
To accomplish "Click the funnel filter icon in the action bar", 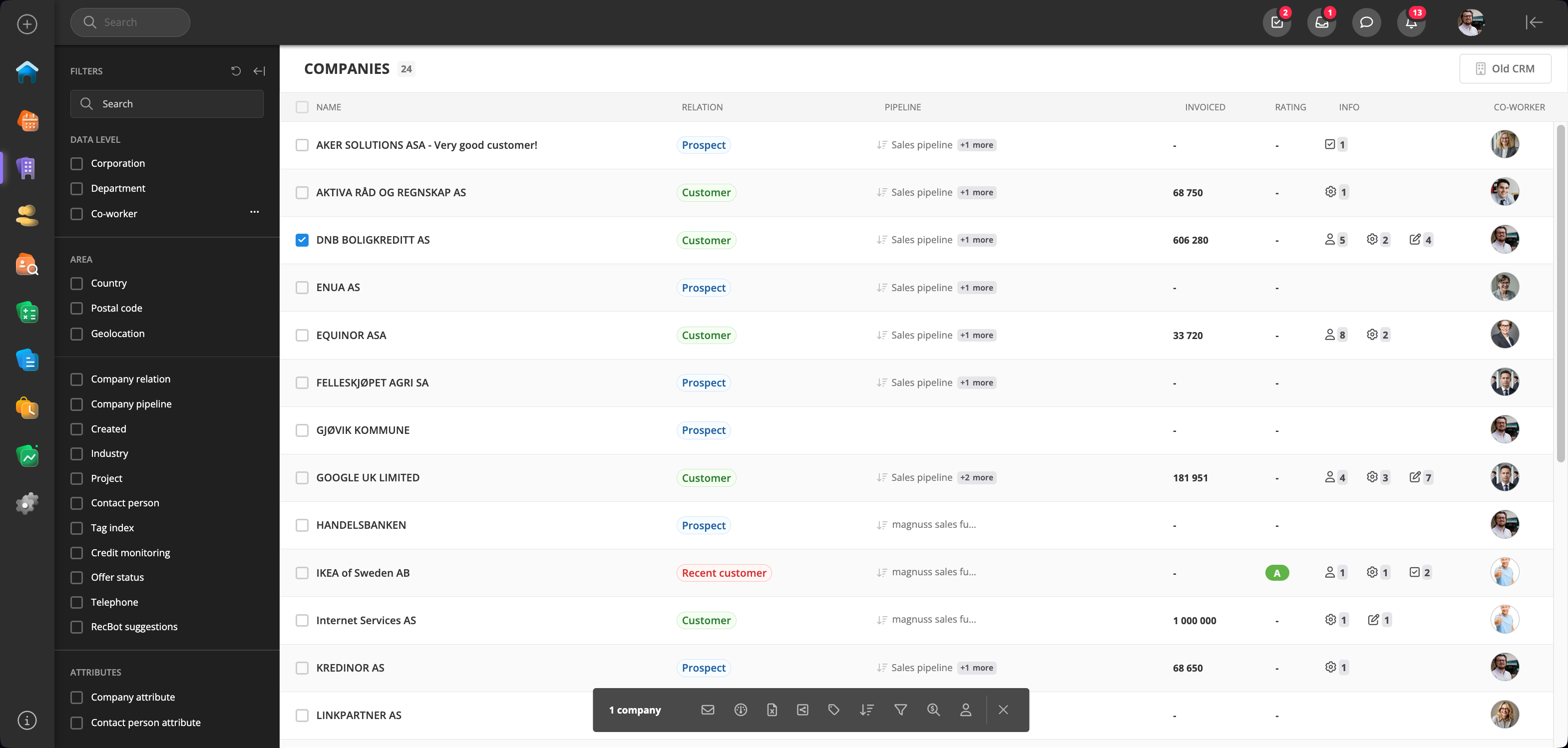I will point(900,710).
